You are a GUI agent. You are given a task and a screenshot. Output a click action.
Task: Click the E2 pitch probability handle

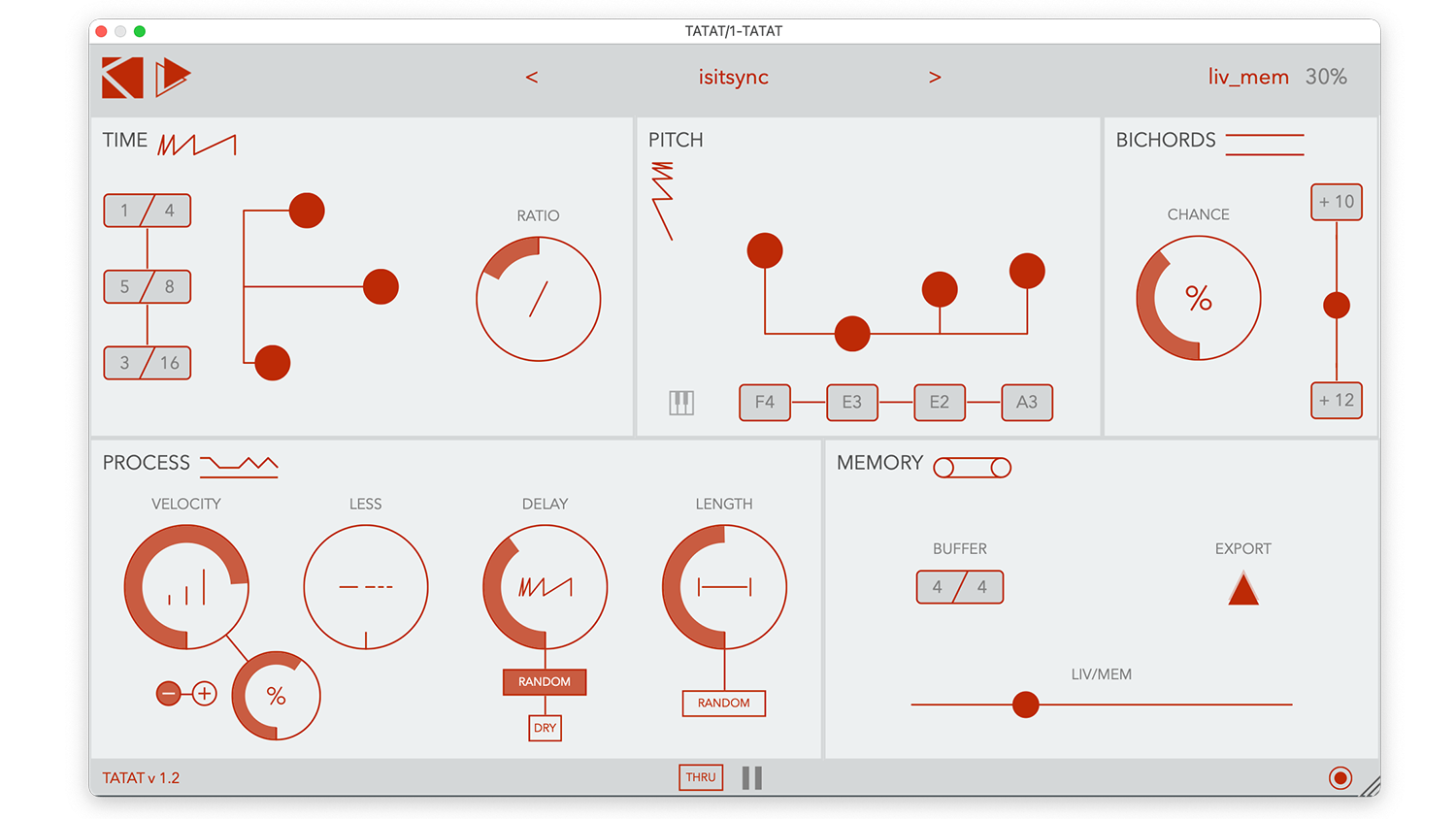[x=940, y=289]
